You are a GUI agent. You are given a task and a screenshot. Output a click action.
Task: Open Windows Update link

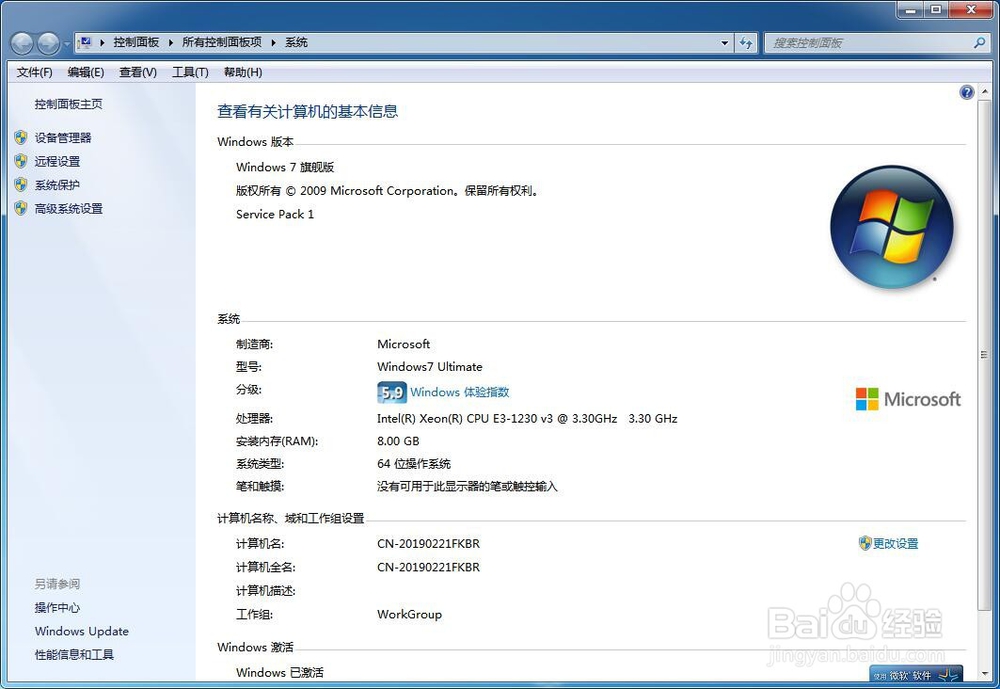(x=82, y=631)
